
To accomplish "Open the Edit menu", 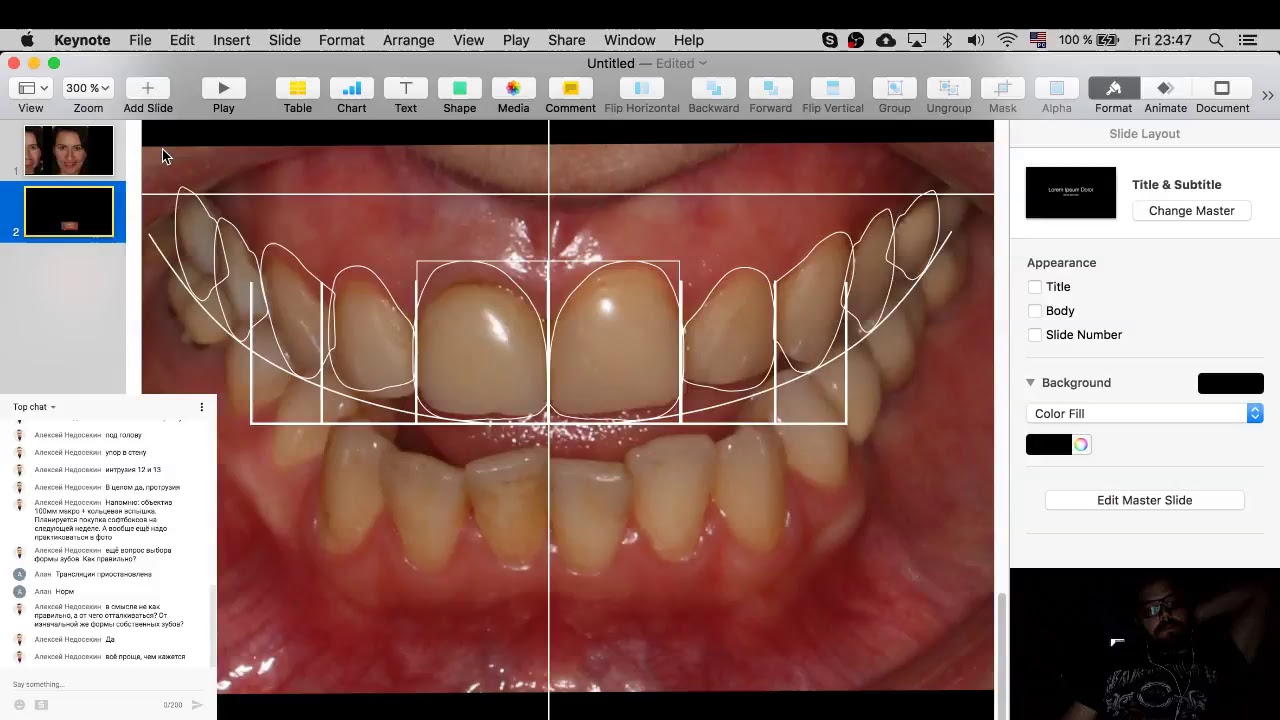I will 182,40.
